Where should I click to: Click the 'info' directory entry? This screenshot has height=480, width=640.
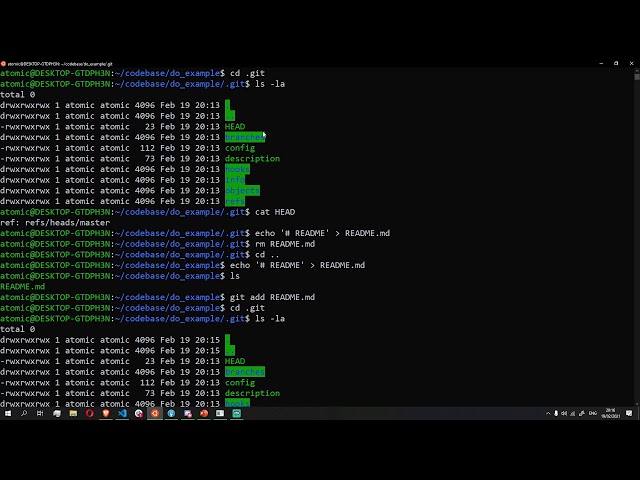click(x=235, y=180)
